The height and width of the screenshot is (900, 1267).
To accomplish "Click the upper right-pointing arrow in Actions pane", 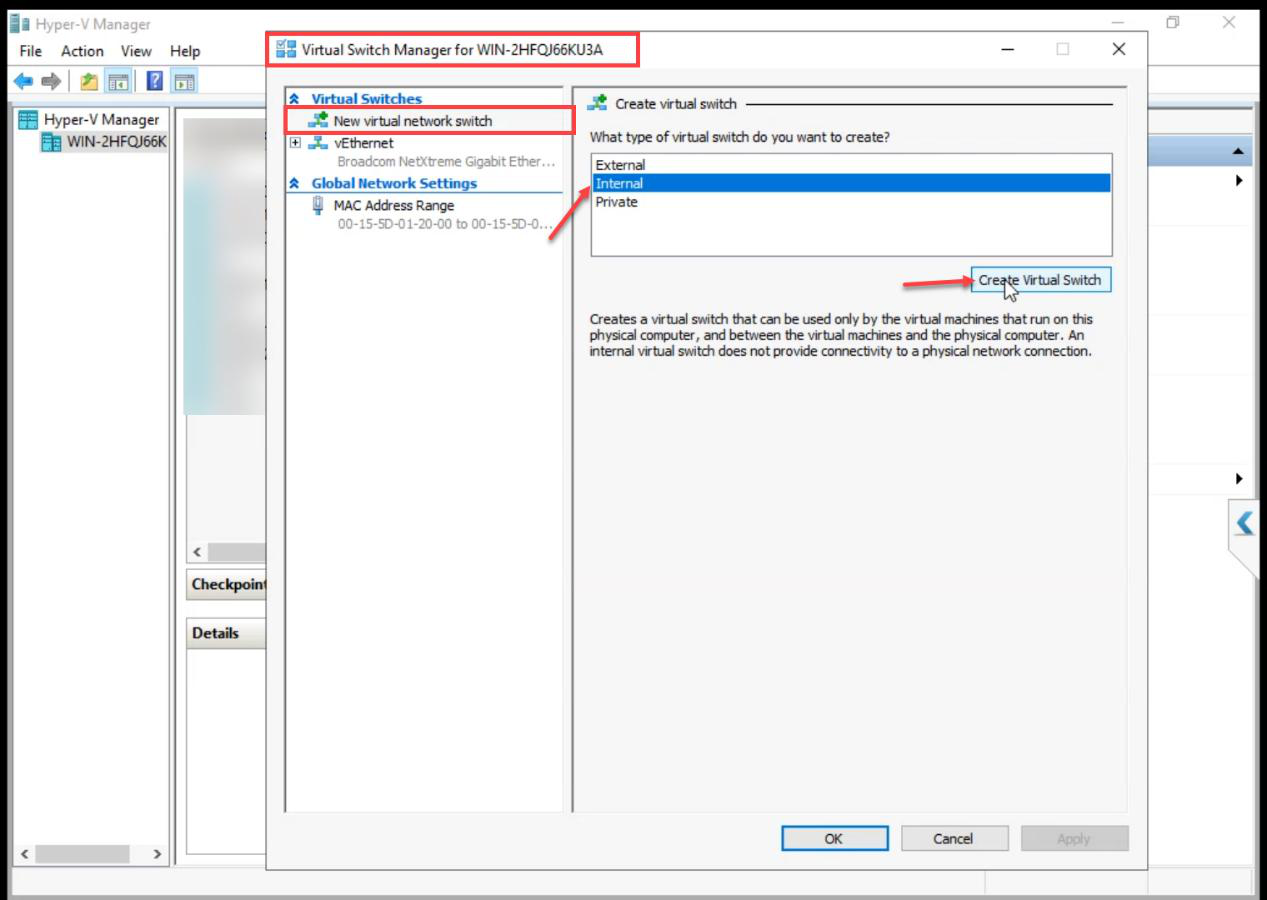I will (1239, 181).
